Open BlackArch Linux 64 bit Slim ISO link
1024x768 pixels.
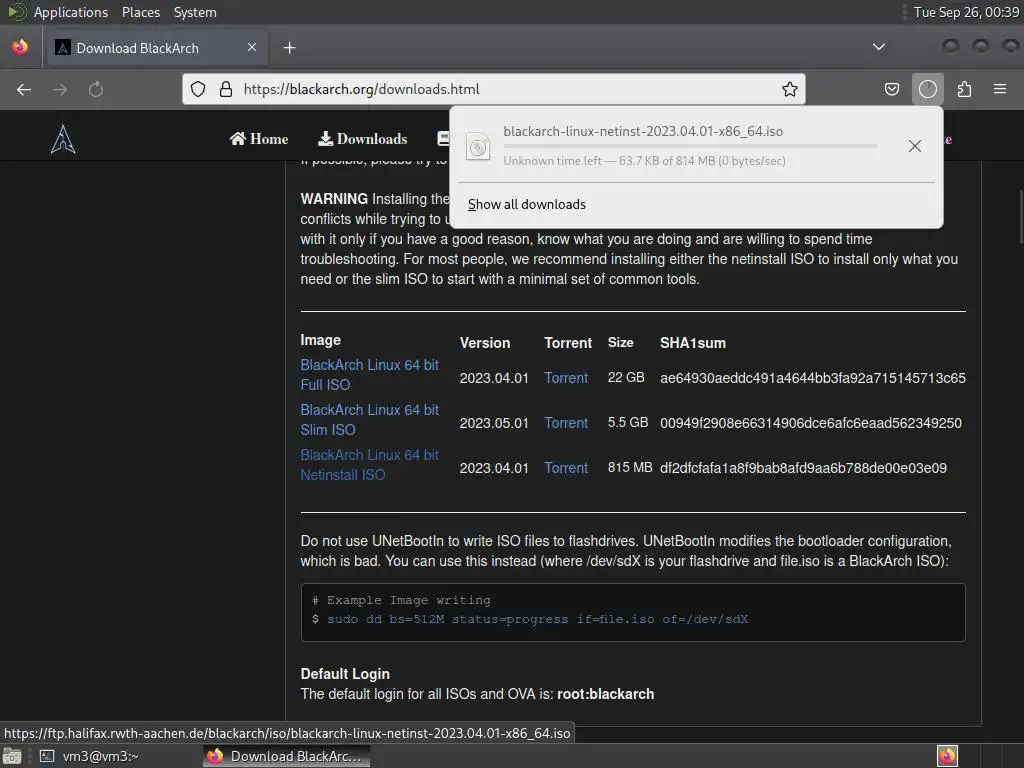[x=370, y=420]
